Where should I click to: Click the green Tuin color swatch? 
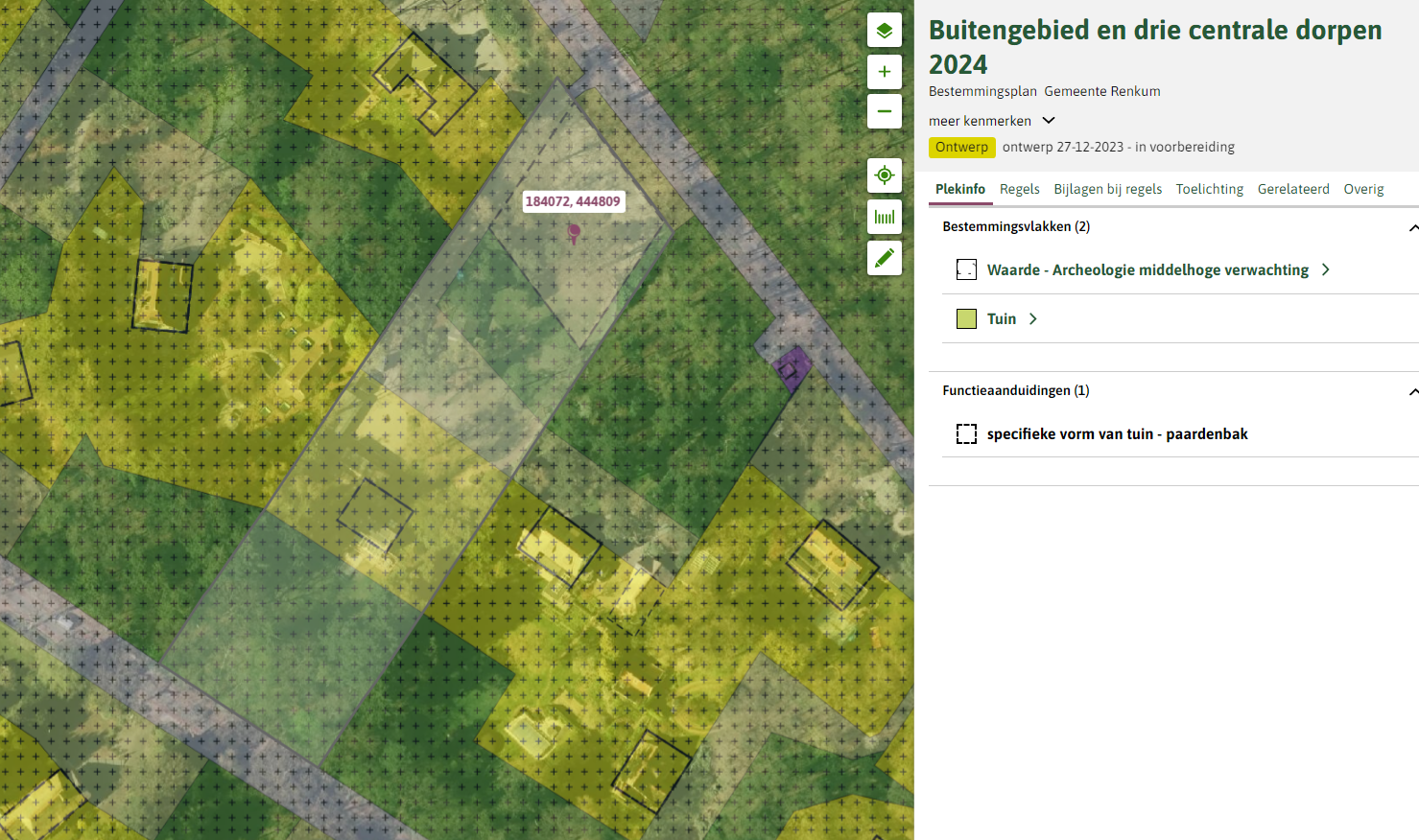coord(966,318)
